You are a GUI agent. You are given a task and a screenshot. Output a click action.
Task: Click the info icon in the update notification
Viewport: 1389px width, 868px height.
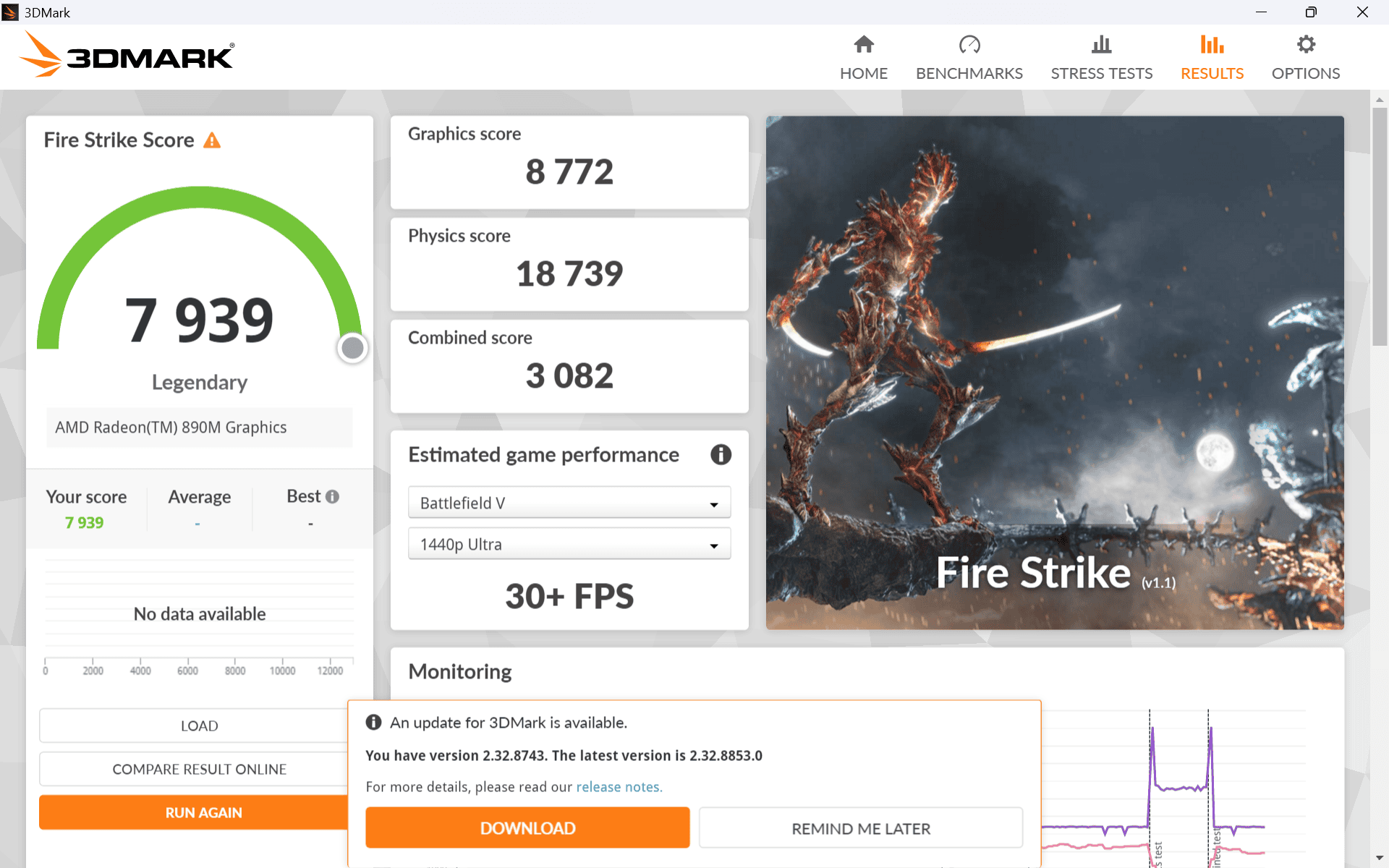point(373,722)
